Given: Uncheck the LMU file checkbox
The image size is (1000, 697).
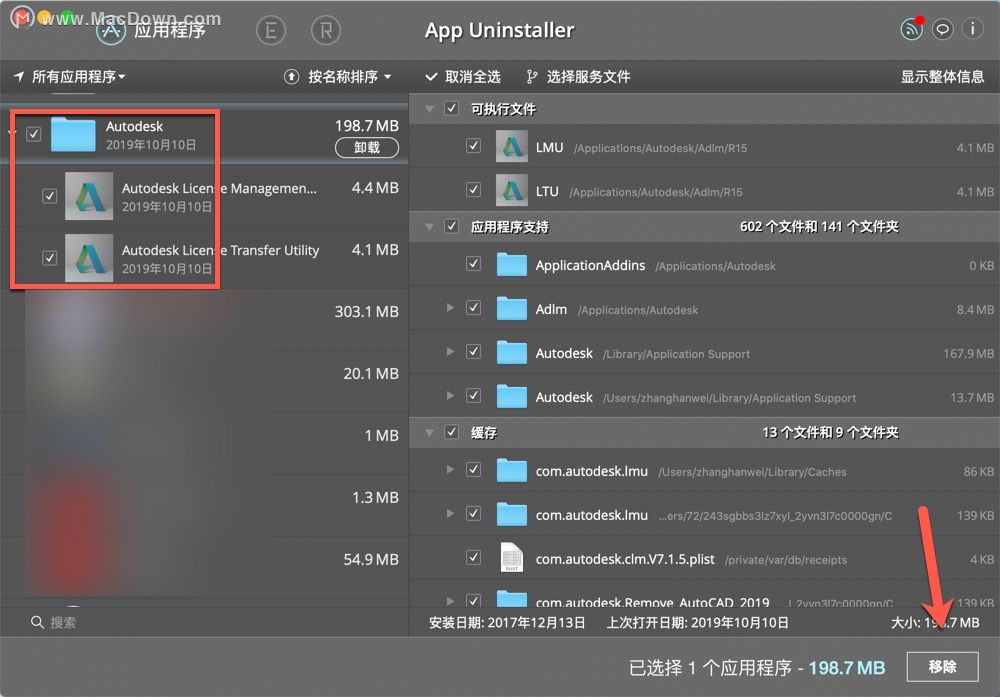Looking at the screenshot, I should (474, 146).
